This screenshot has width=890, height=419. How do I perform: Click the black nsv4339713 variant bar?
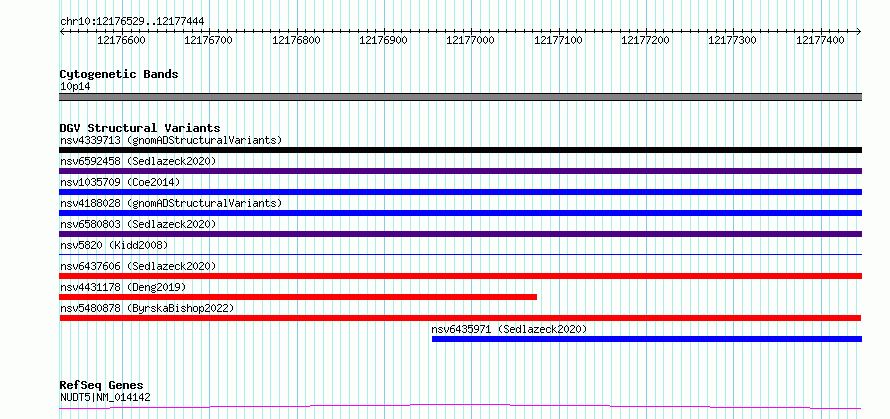pos(460,150)
